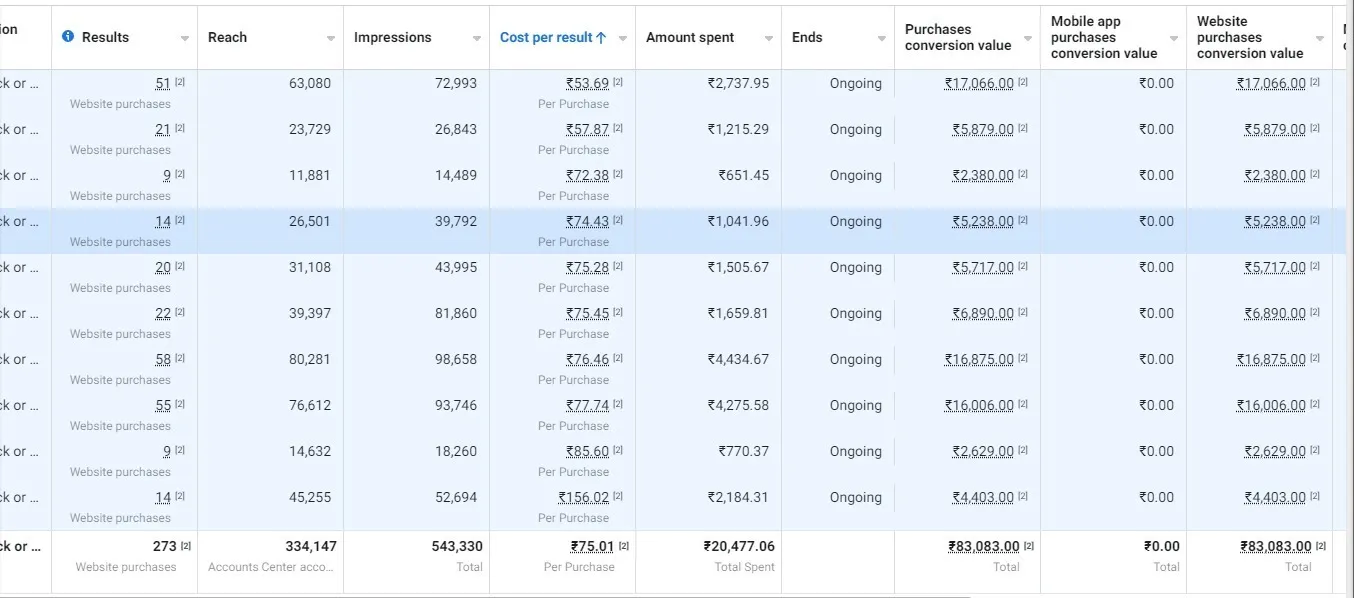1354x598 pixels.
Task: Open the Amount spent column dropdown
Action: click(x=769, y=39)
